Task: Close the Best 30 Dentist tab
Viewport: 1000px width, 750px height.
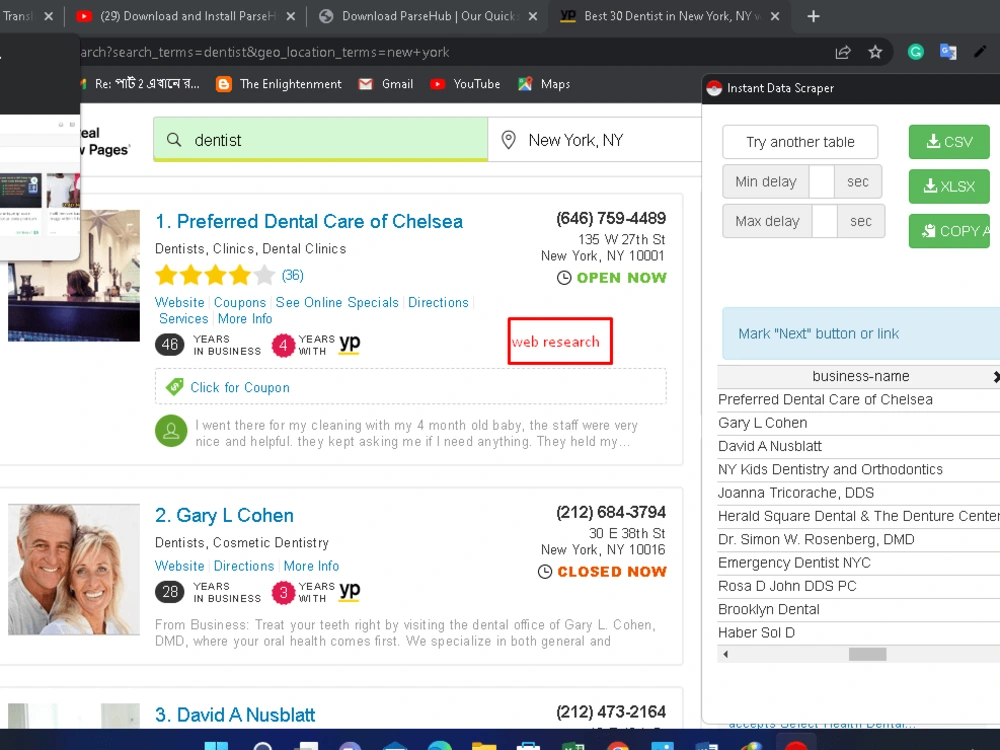Action: click(775, 17)
